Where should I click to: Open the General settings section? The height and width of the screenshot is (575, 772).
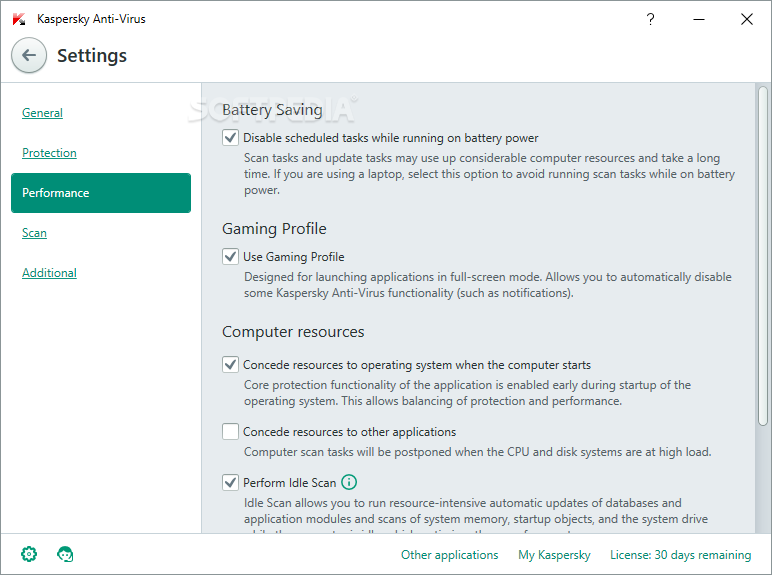coord(42,113)
